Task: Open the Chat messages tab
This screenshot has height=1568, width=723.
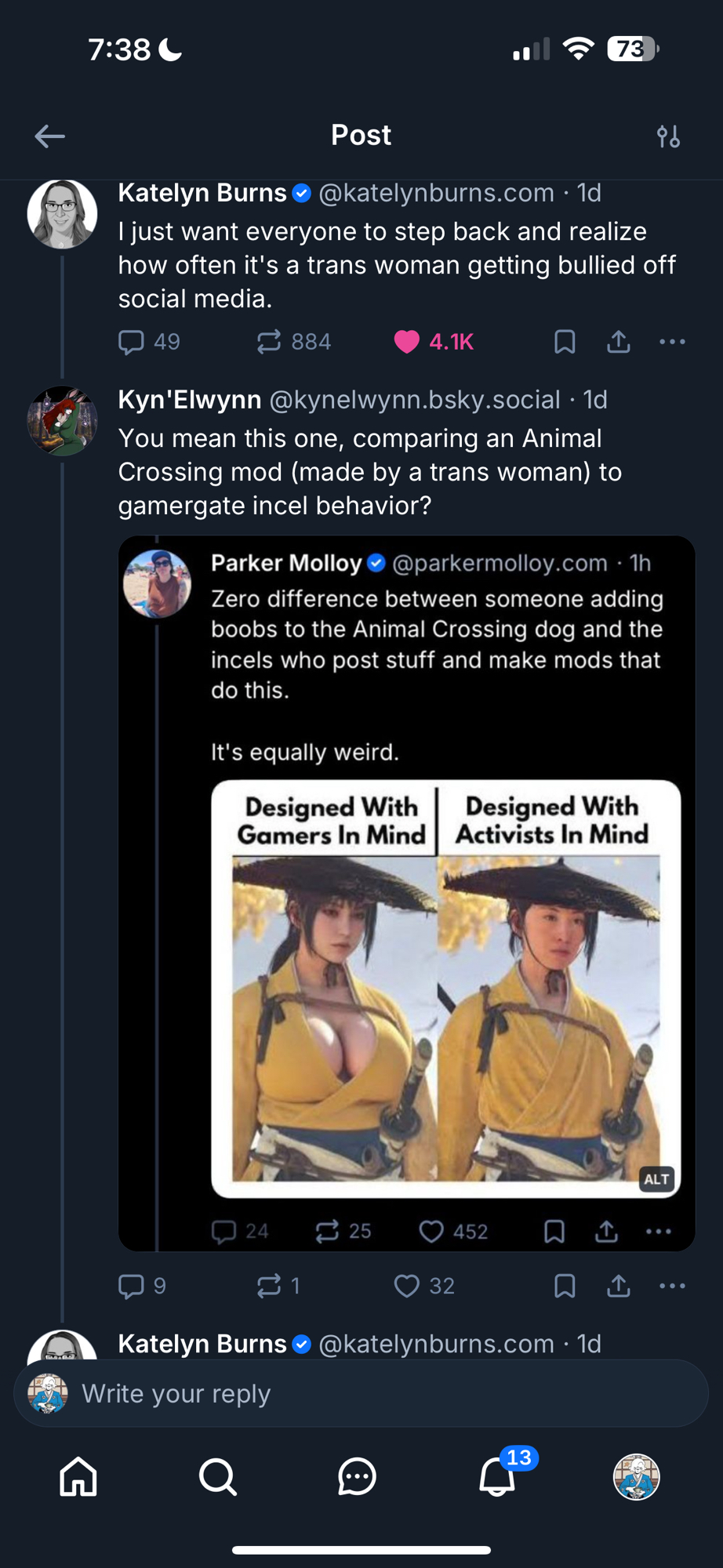Action: click(357, 1477)
